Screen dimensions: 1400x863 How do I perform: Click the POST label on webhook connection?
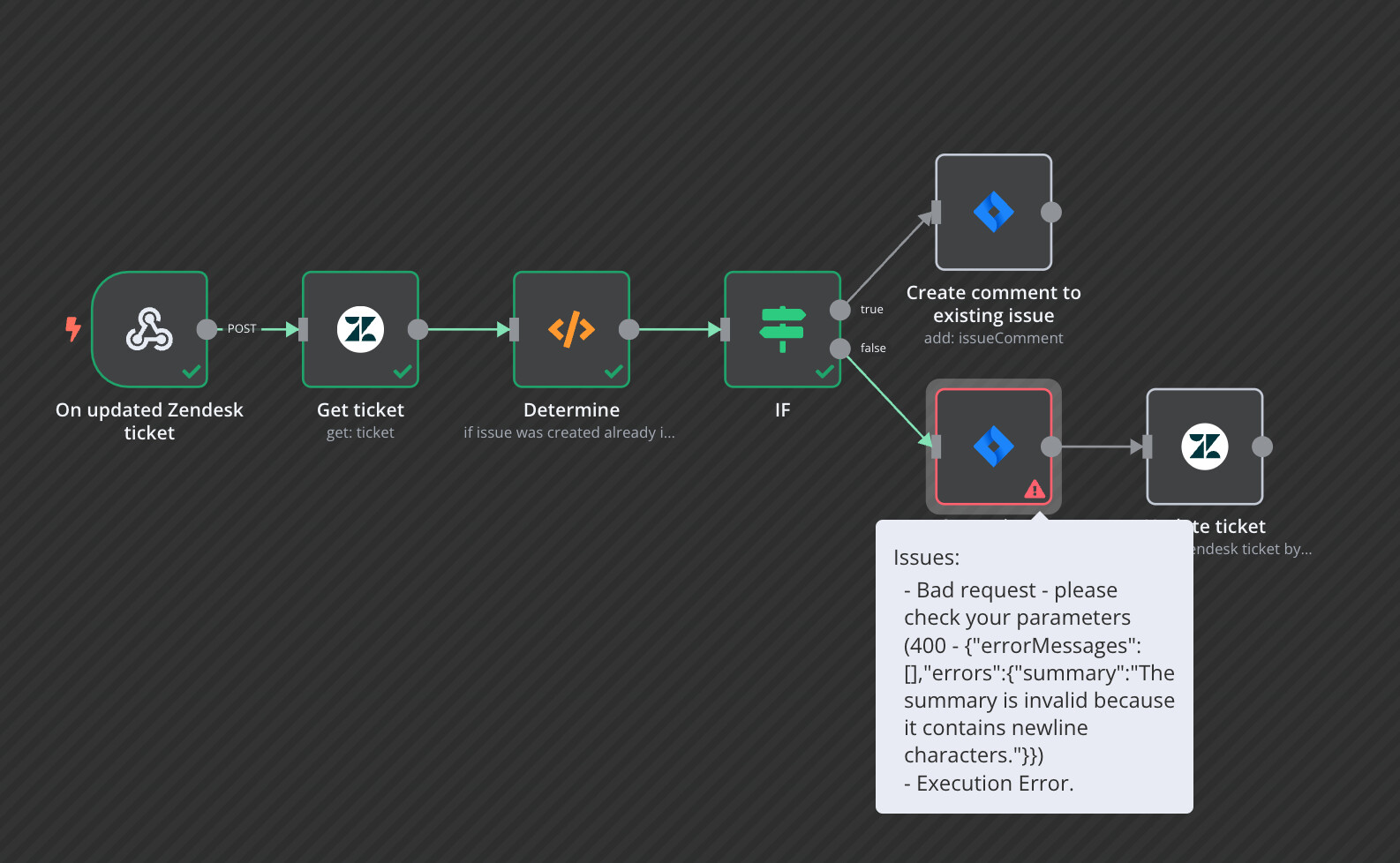click(242, 328)
